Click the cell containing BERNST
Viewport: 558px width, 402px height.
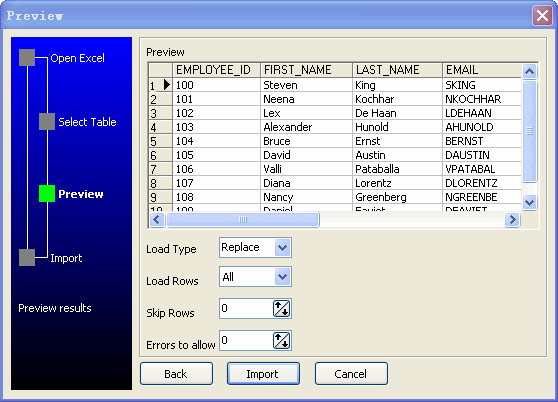[482, 141]
